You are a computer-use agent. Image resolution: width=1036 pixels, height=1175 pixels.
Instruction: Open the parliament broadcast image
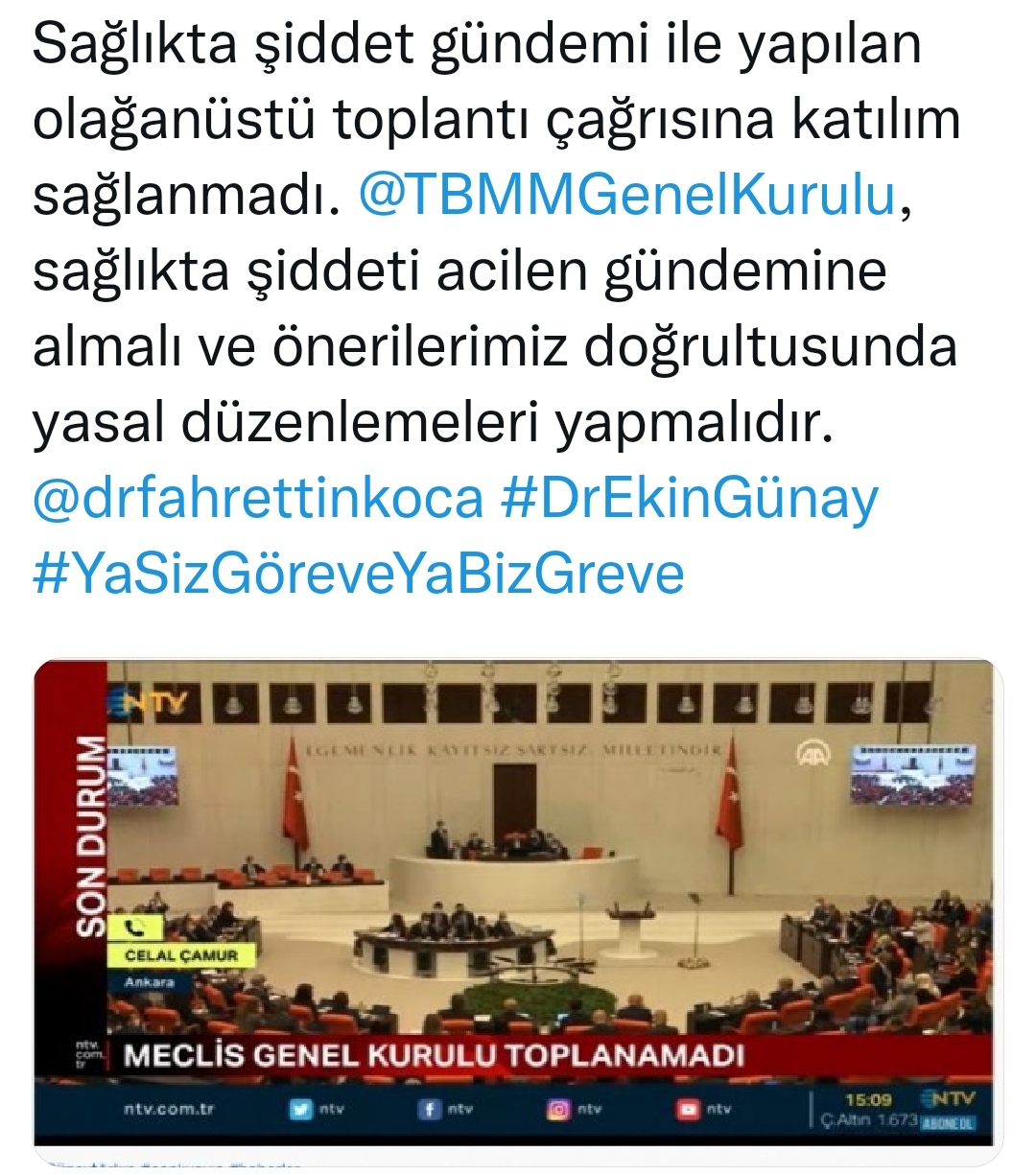[x=519, y=903]
